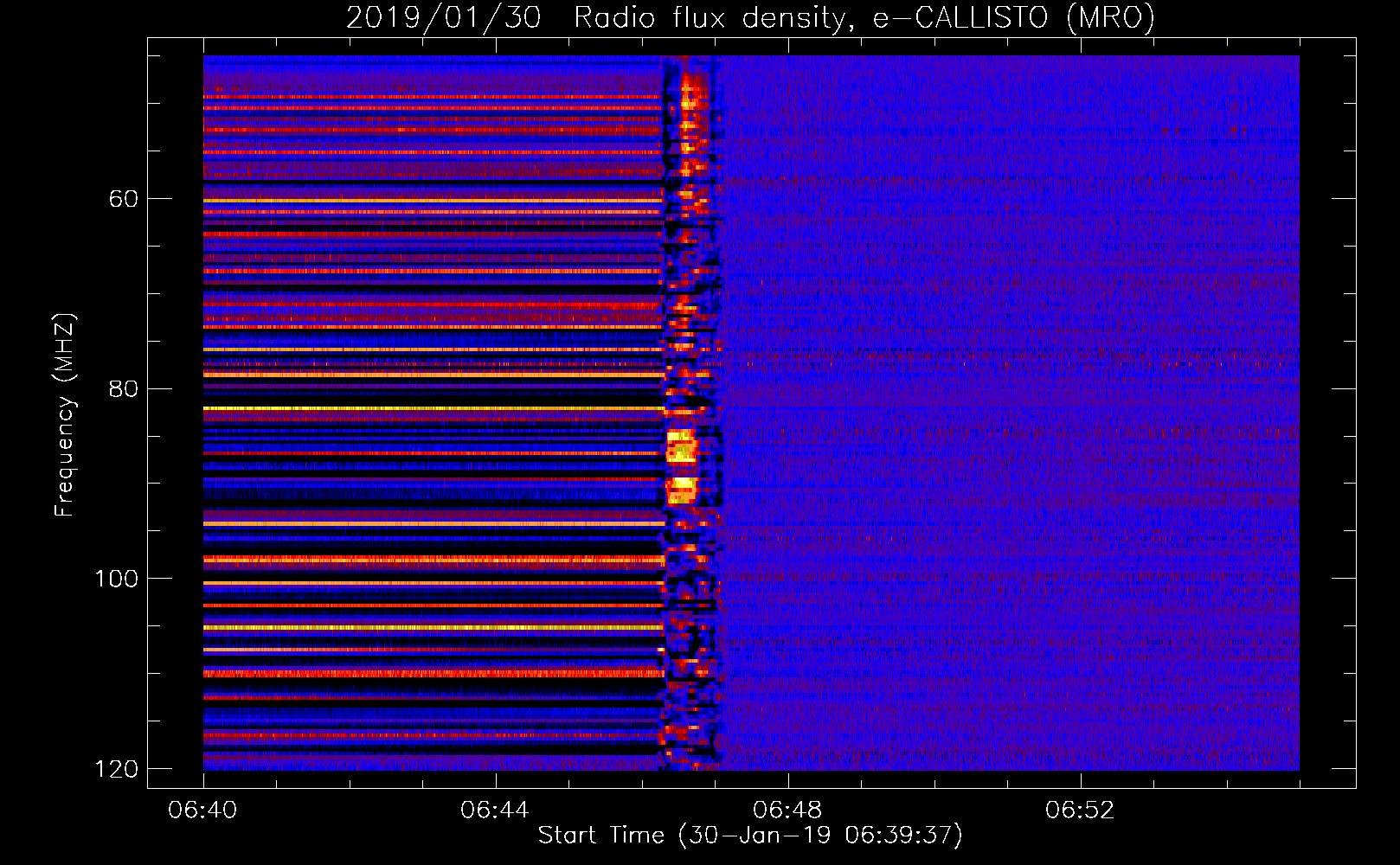Click the 06:40 time tick label

pos(203,811)
